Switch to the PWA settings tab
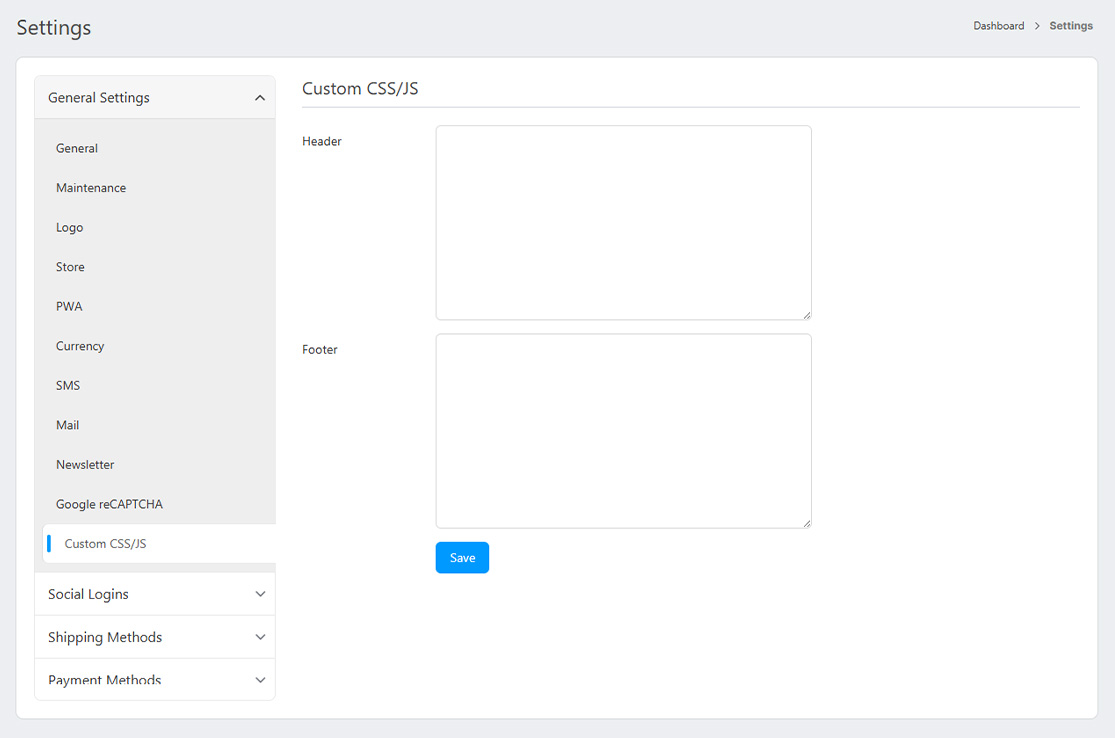The image size is (1115, 738). tap(69, 306)
